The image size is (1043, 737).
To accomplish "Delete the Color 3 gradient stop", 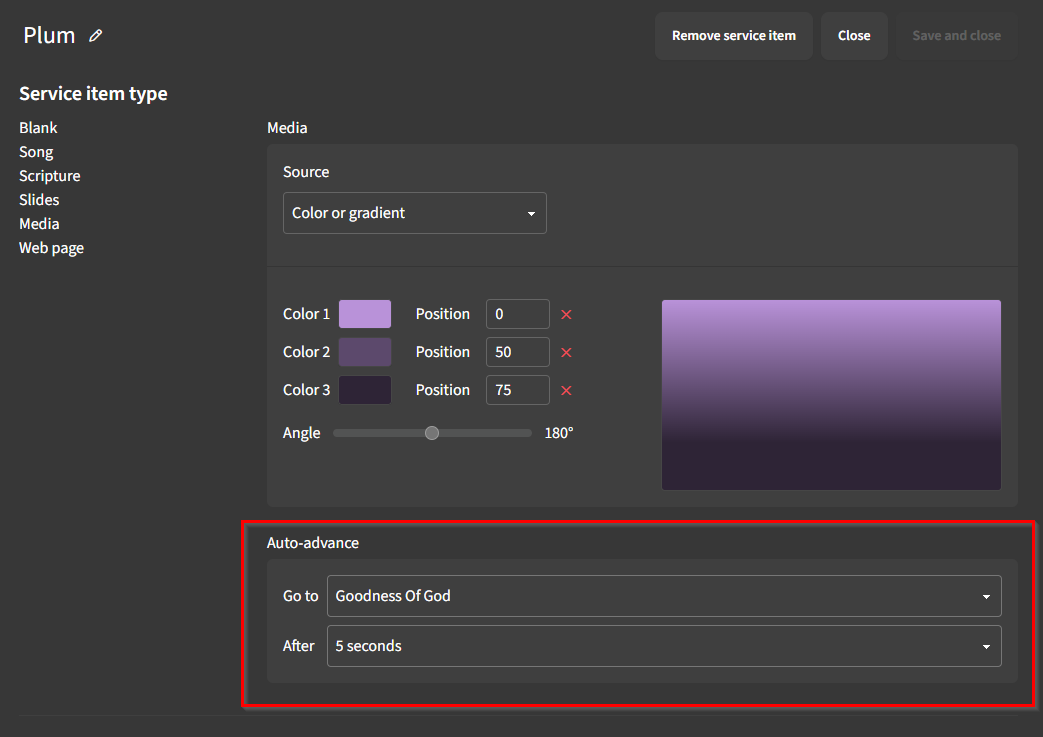I will click(566, 390).
